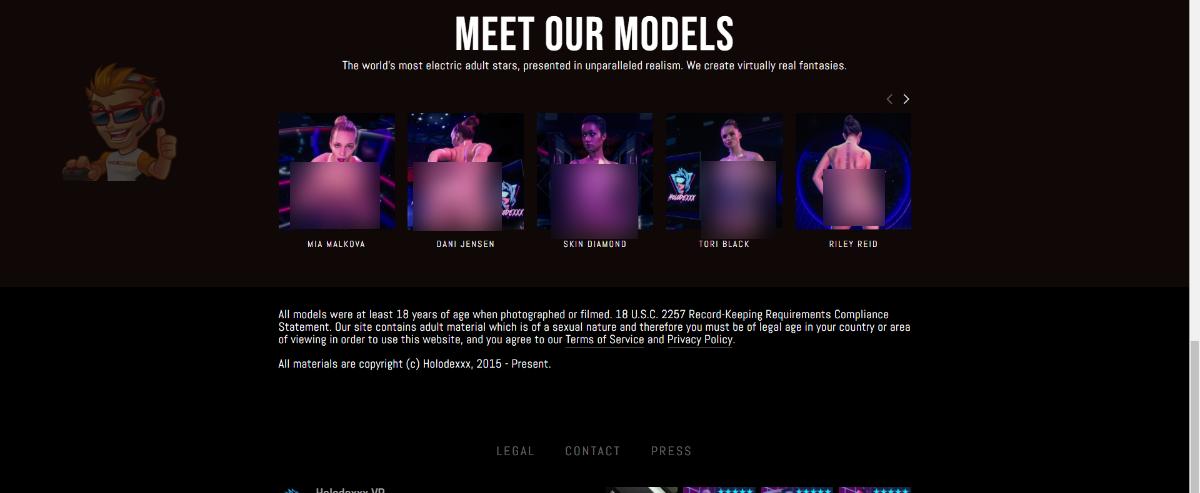Go to the PRESS footer menu item
1200x493 pixels.
pos(671,451)
